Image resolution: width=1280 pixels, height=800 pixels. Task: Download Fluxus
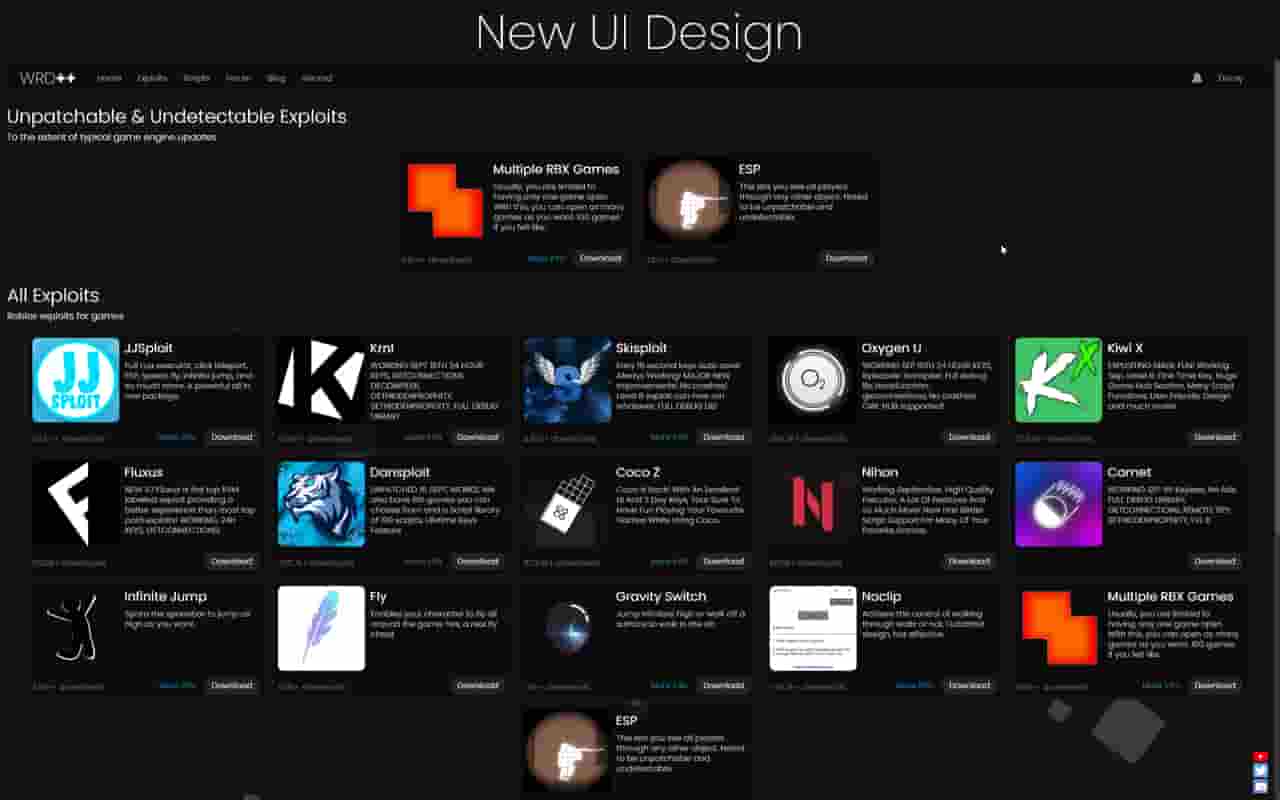pyautogui.click(x=231, y=561)
